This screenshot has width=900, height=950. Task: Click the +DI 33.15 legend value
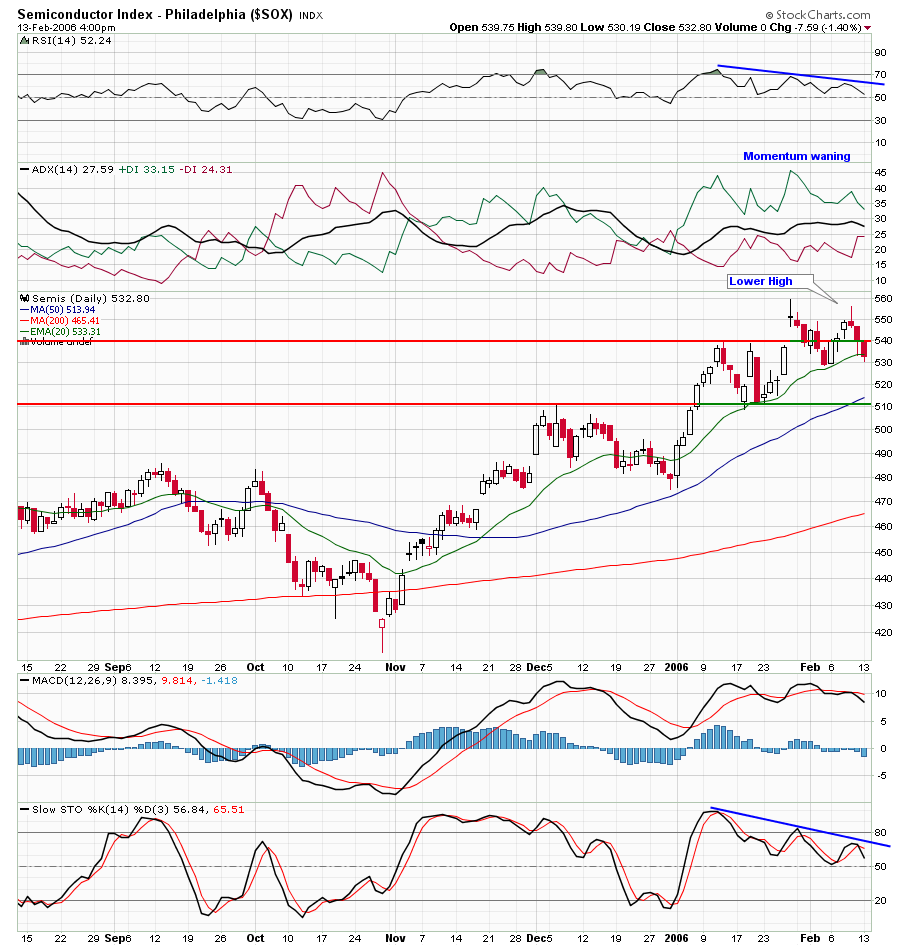tap(145, 170)
